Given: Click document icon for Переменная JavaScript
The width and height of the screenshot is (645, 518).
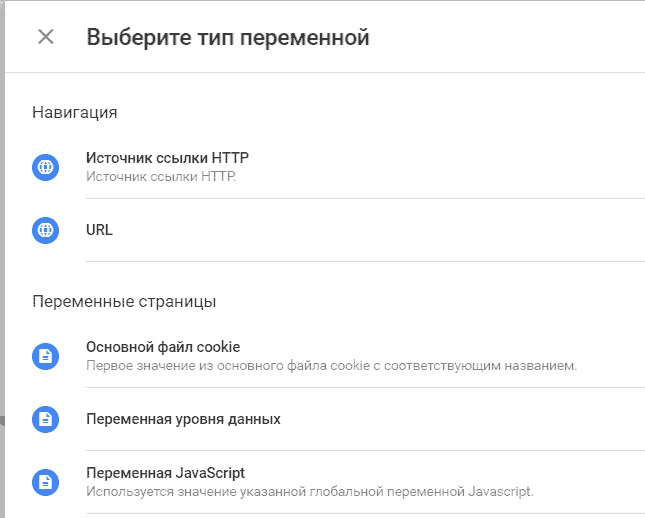Looking at the screenshot, I should [46, 482].
